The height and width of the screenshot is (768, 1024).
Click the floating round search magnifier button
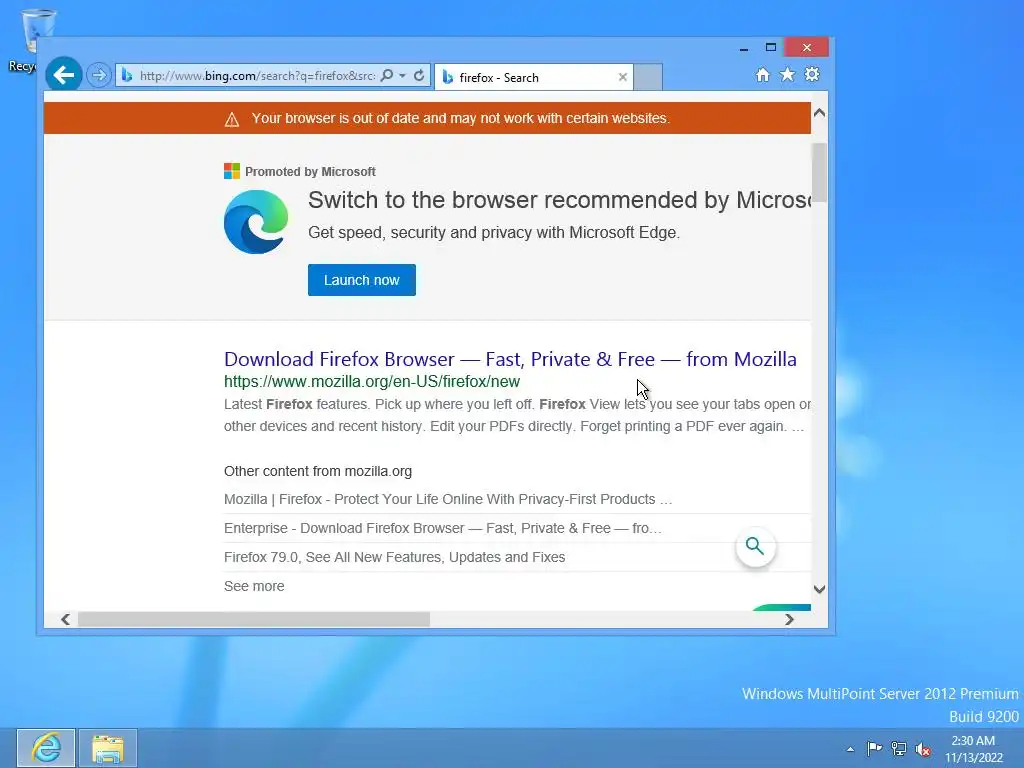[x=755, y=546]
